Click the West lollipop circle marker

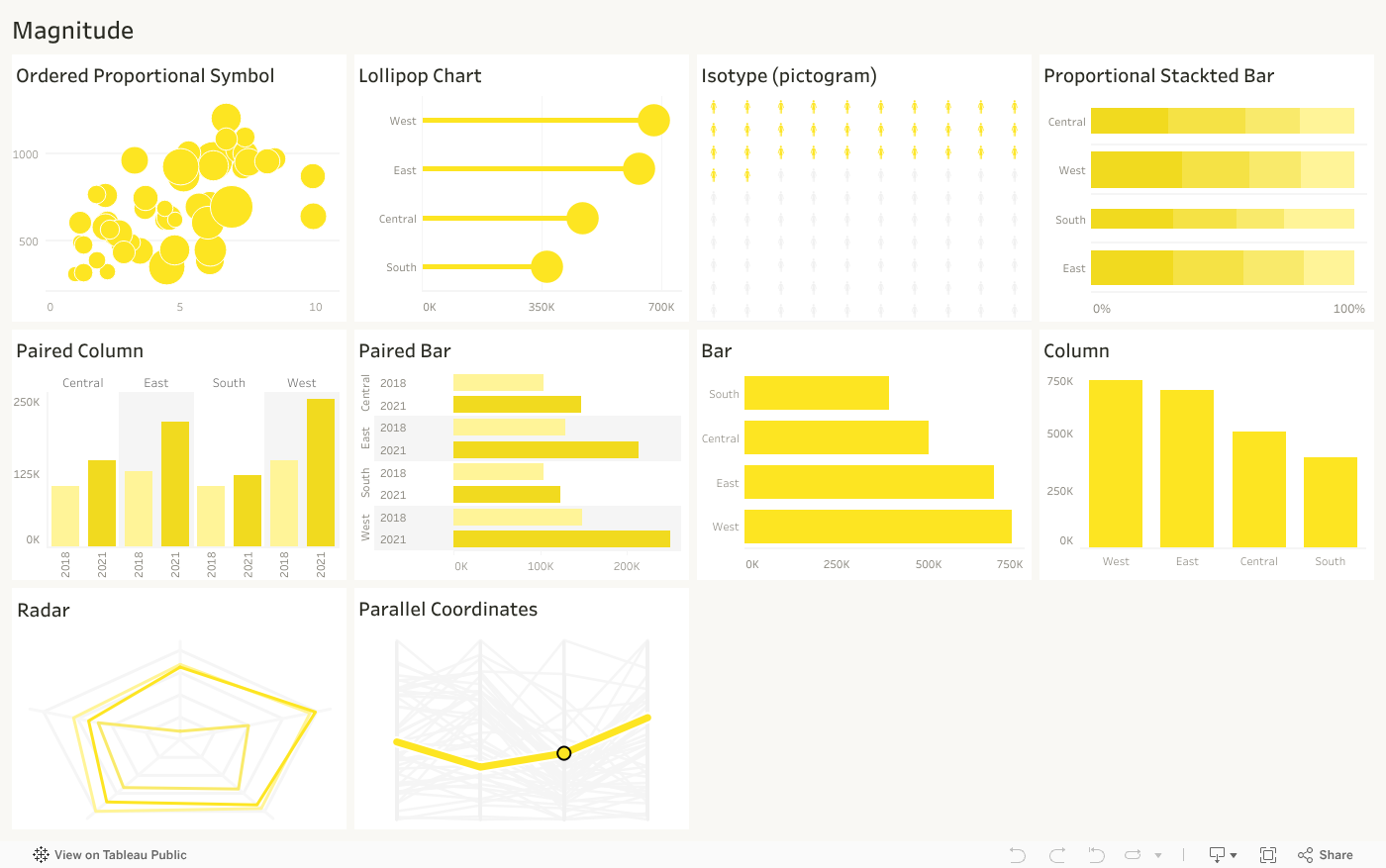click(653, 121)
